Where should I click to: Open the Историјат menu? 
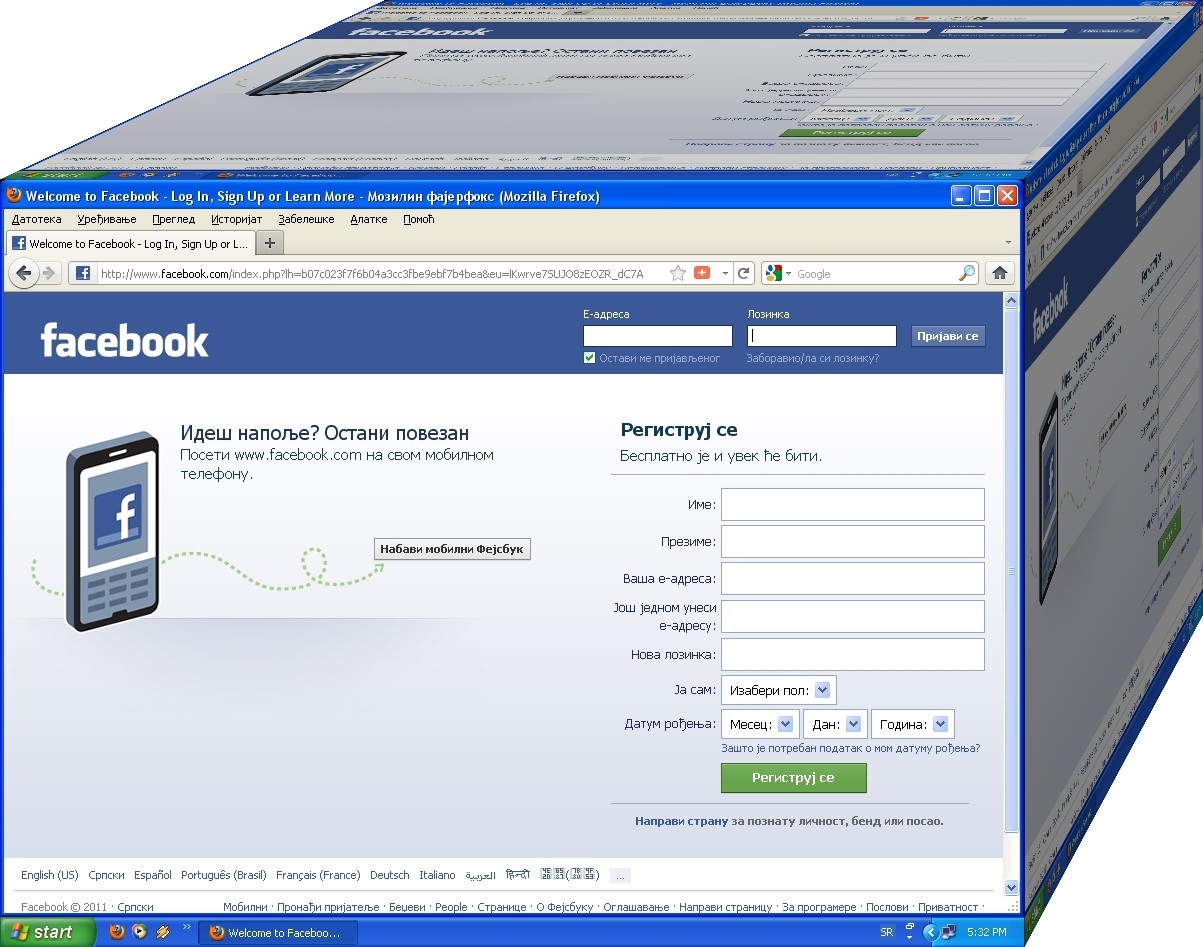[x=236, y=219]
